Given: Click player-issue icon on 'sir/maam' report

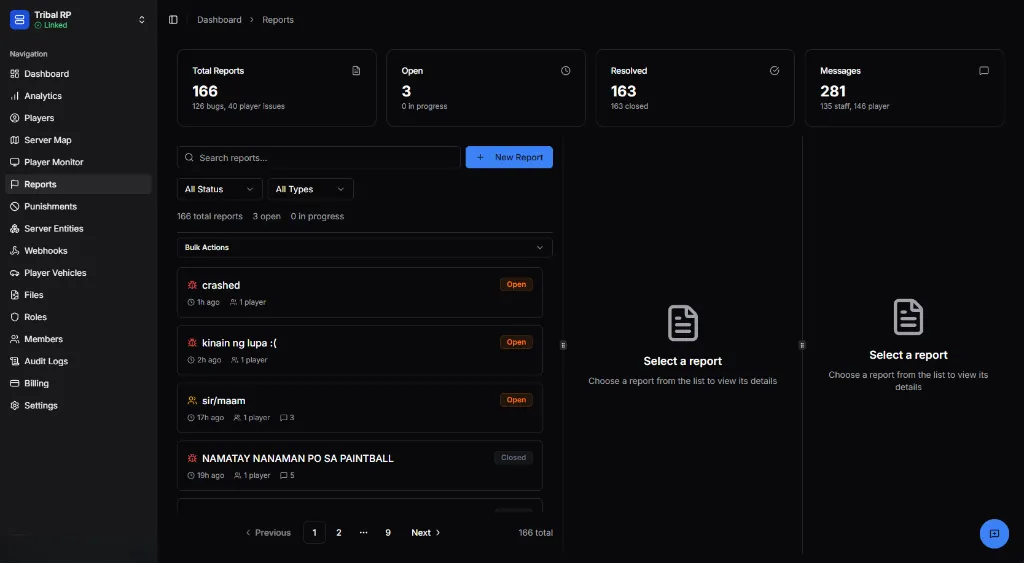Looking at the screenshot, I should [192, 400].
